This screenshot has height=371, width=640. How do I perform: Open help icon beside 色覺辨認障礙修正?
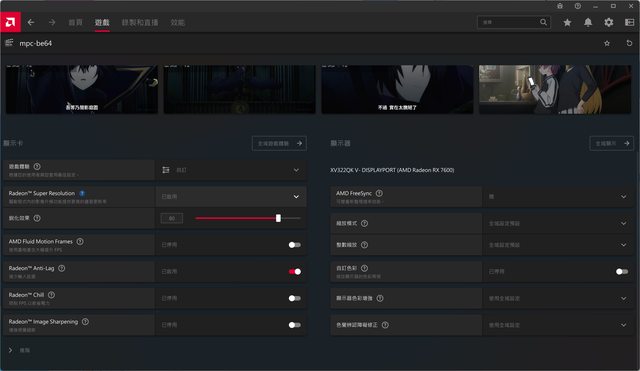pos(385,325)
